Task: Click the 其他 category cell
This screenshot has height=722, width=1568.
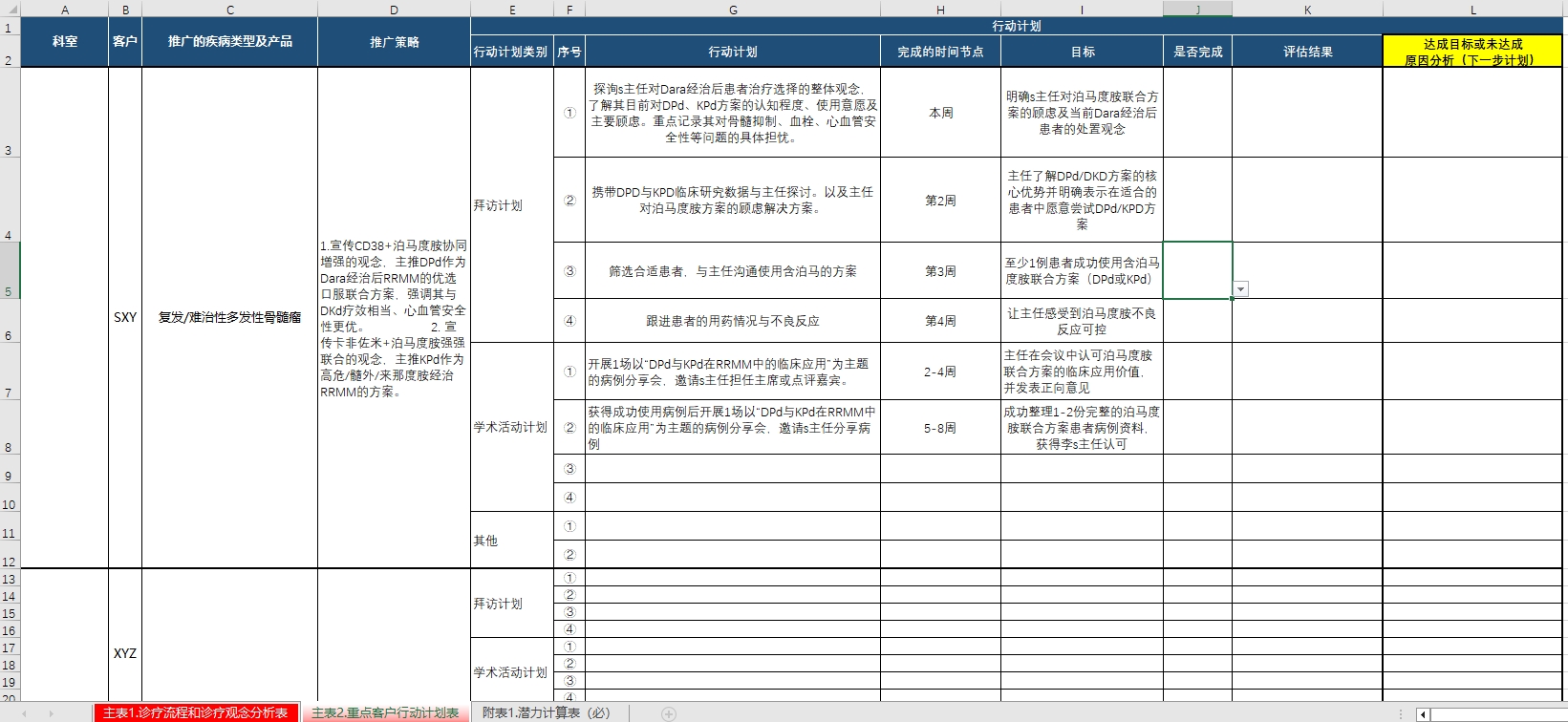Action: coord(511,541)
